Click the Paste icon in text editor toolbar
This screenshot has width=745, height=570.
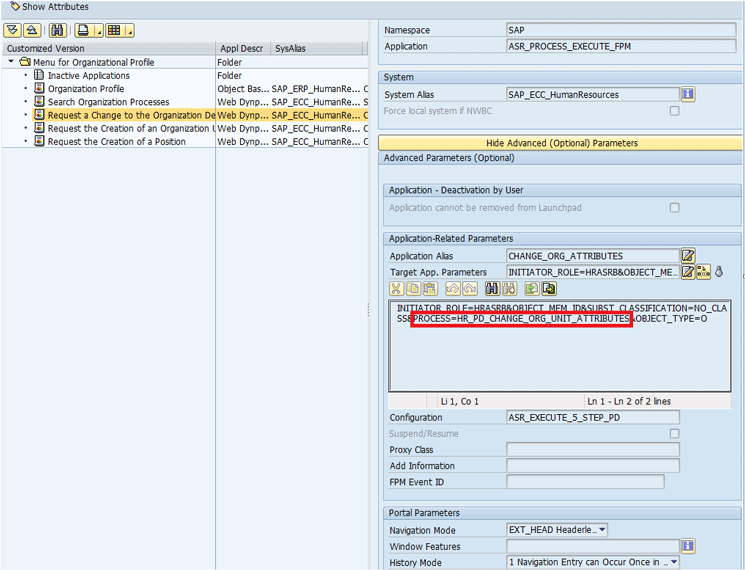click(x=430, y=288)
